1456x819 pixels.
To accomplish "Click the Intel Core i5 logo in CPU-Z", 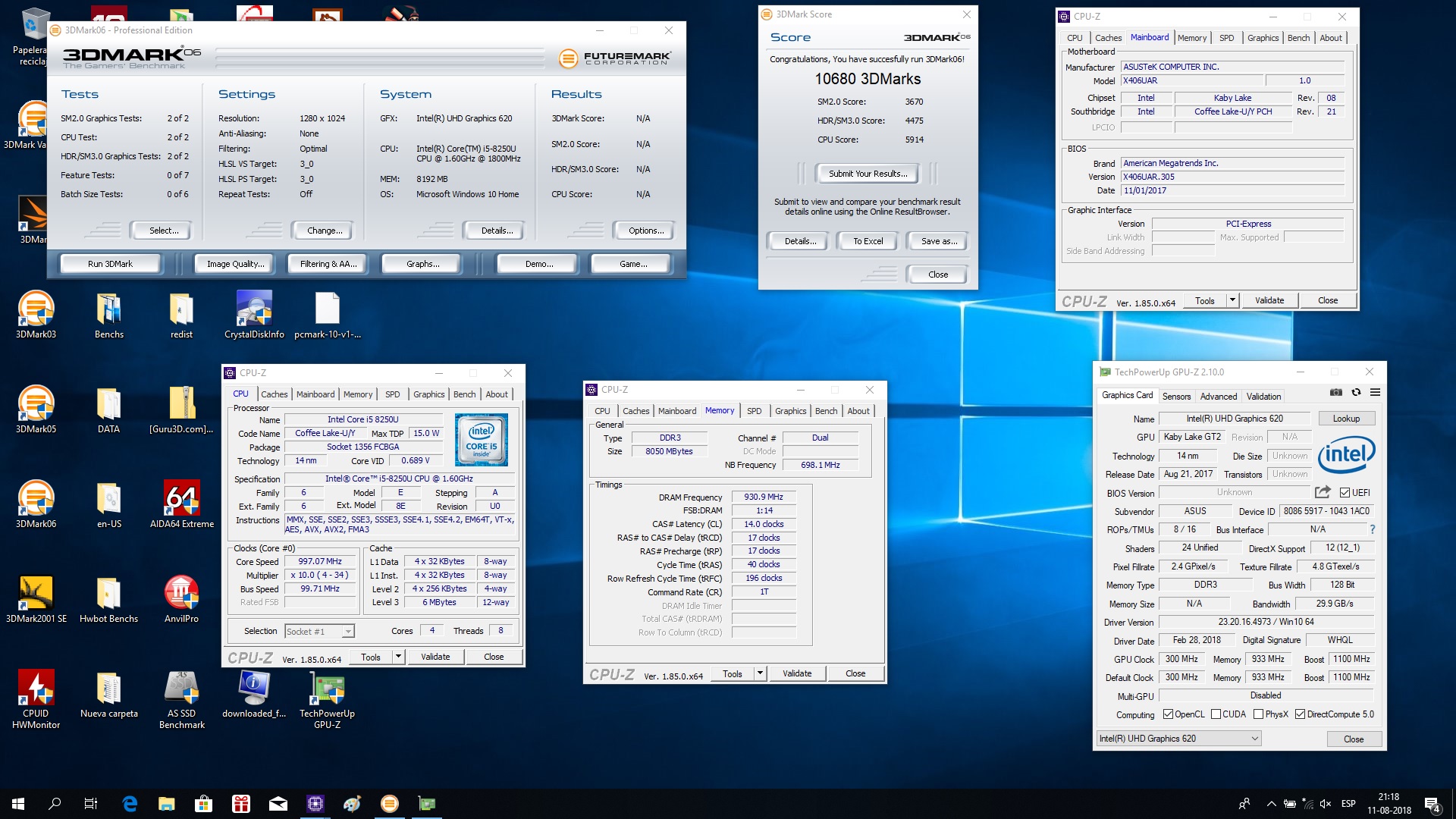I will [481, 440].
